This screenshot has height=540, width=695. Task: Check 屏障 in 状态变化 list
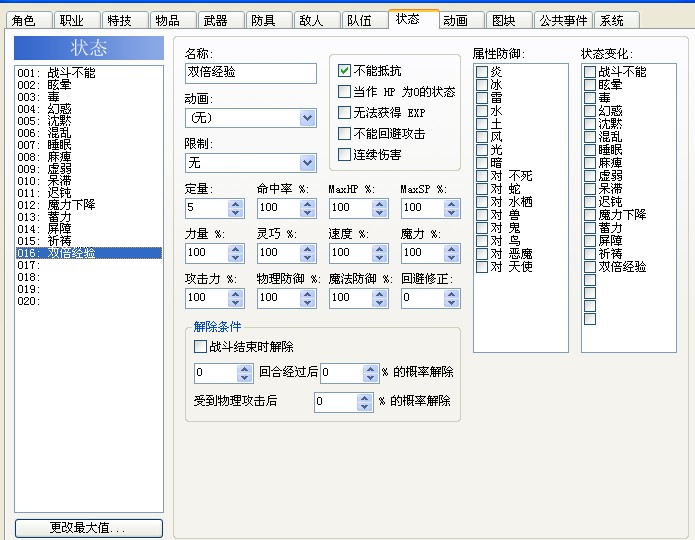(590, 240)
